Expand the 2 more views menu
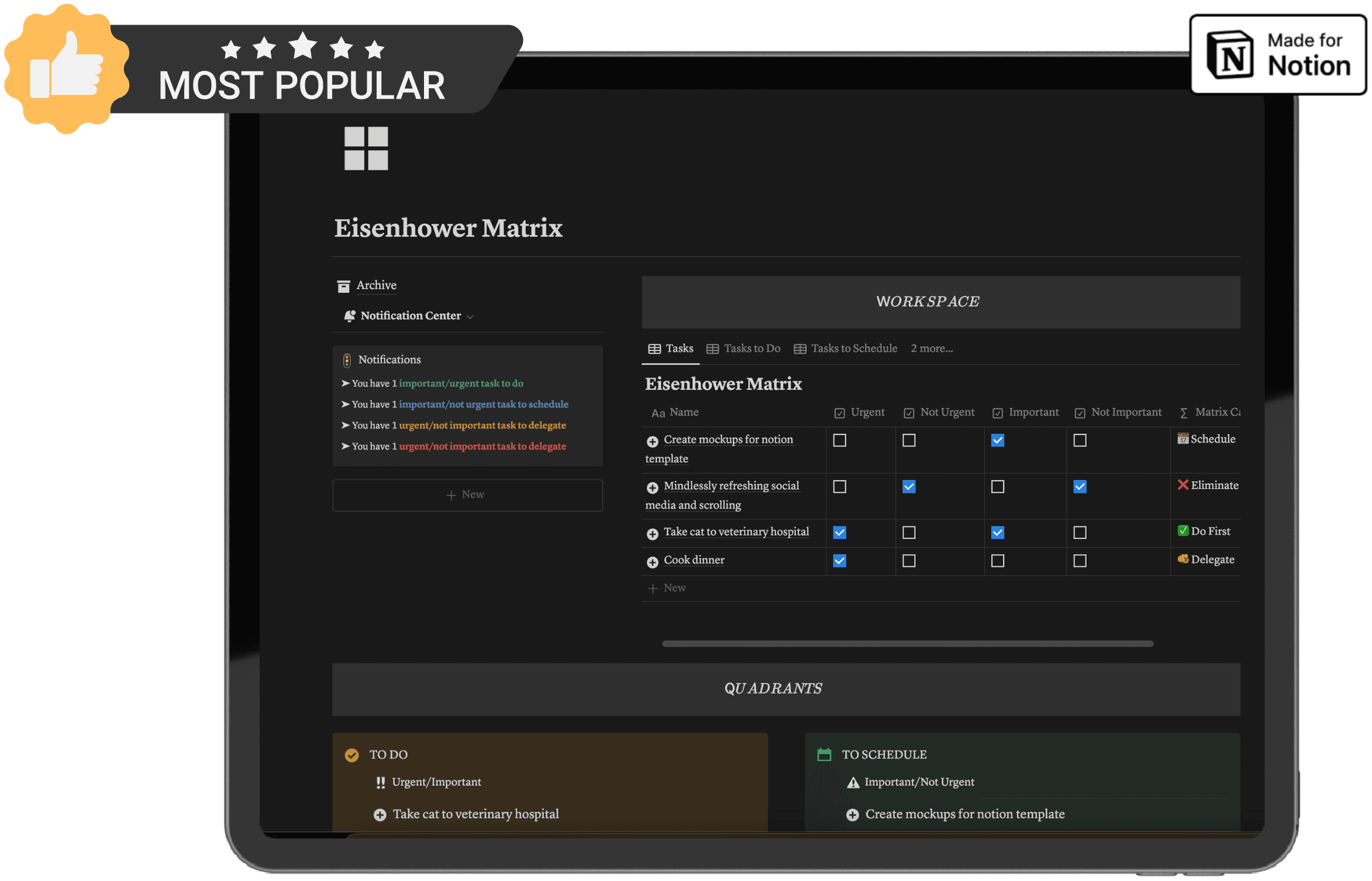1372x881 pixels. [x=931, y=348]
